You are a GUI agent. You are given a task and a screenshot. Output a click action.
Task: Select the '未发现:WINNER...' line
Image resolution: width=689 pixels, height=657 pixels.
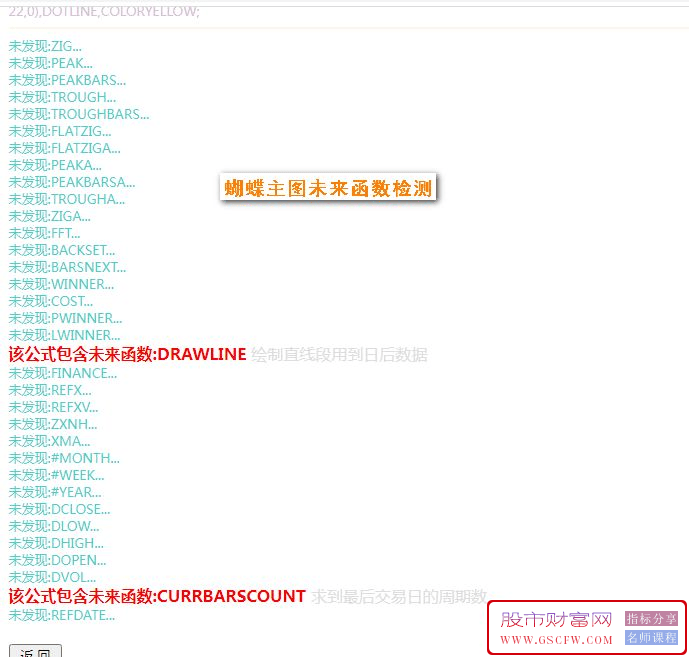[62, 284]
